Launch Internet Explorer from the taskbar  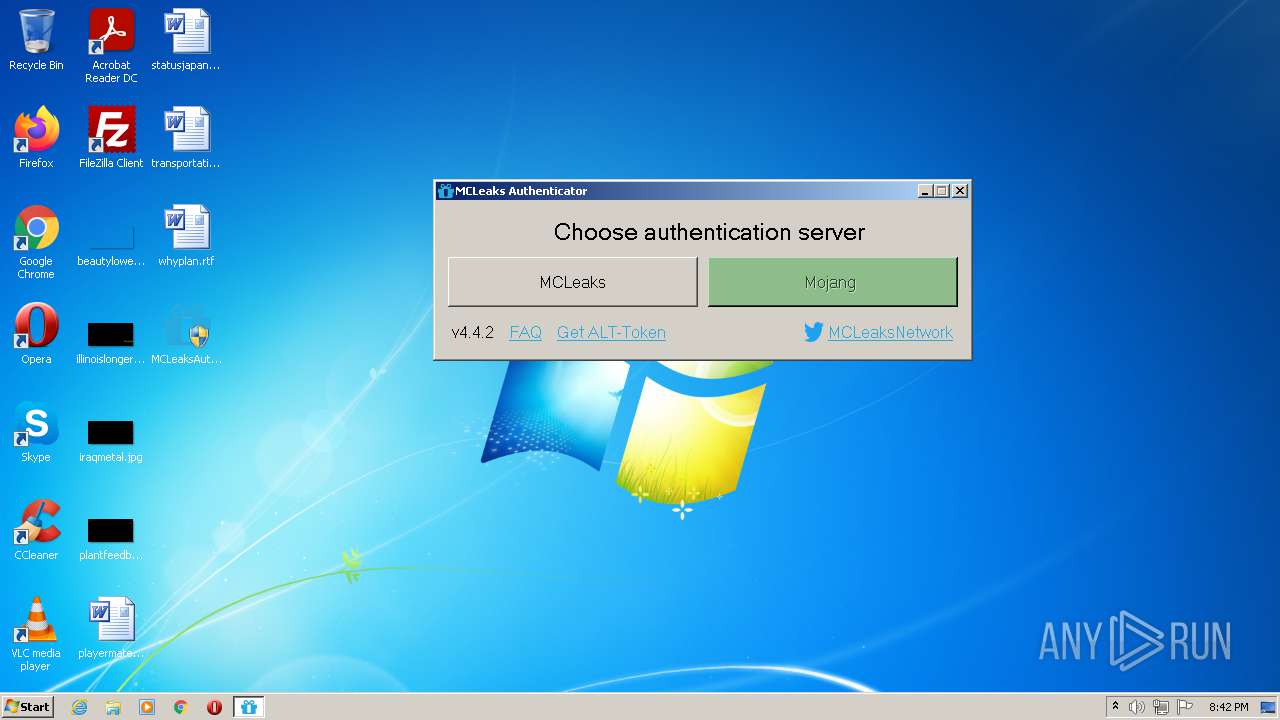tap(79, 707)
